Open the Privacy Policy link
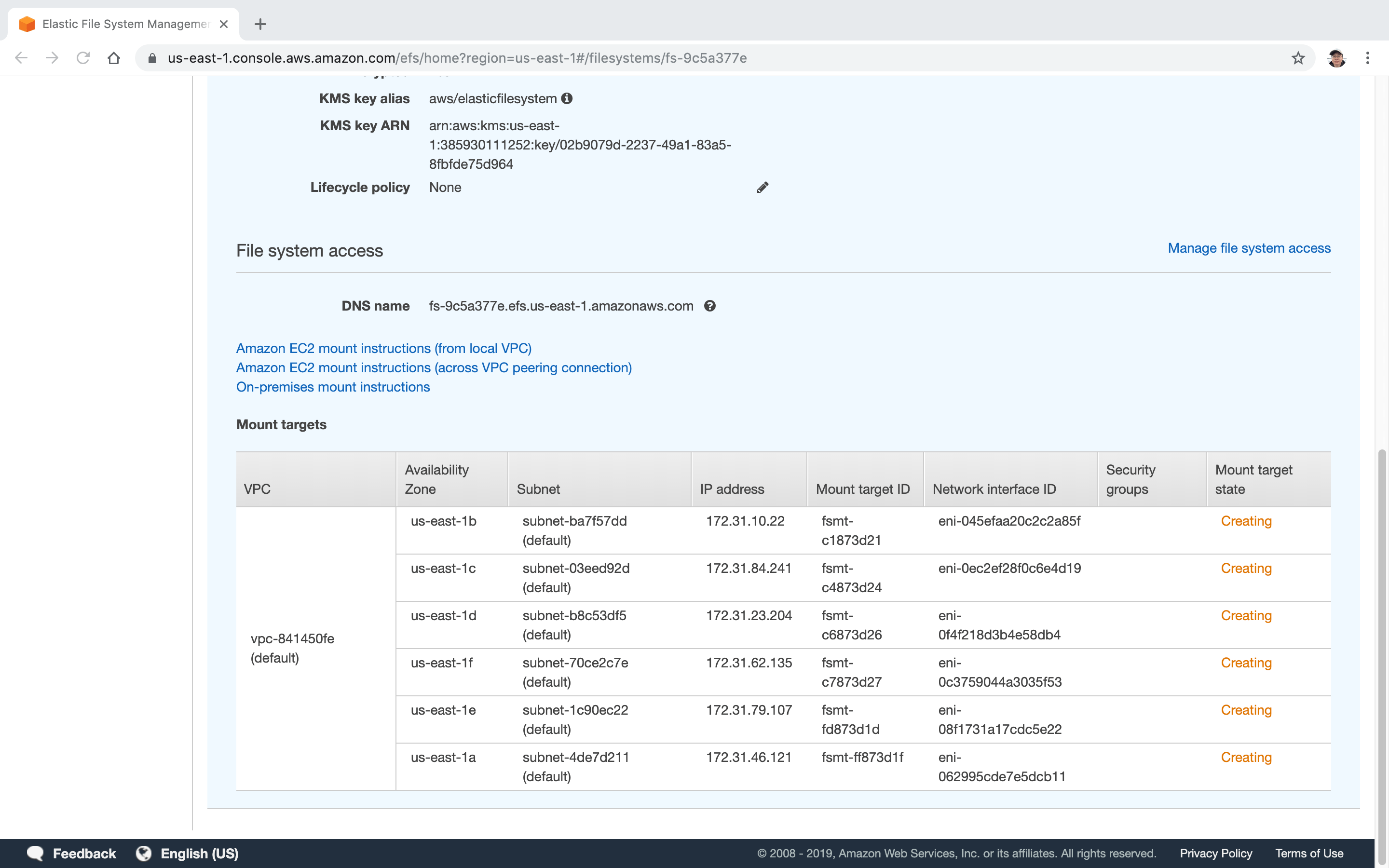The height and width of the screenshot is (868, 1389). 1216,853
